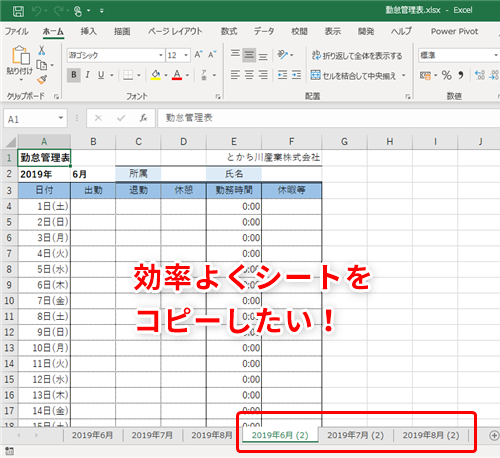Toggle wrap text (折り返して全体を表示する)

(357, 55)
